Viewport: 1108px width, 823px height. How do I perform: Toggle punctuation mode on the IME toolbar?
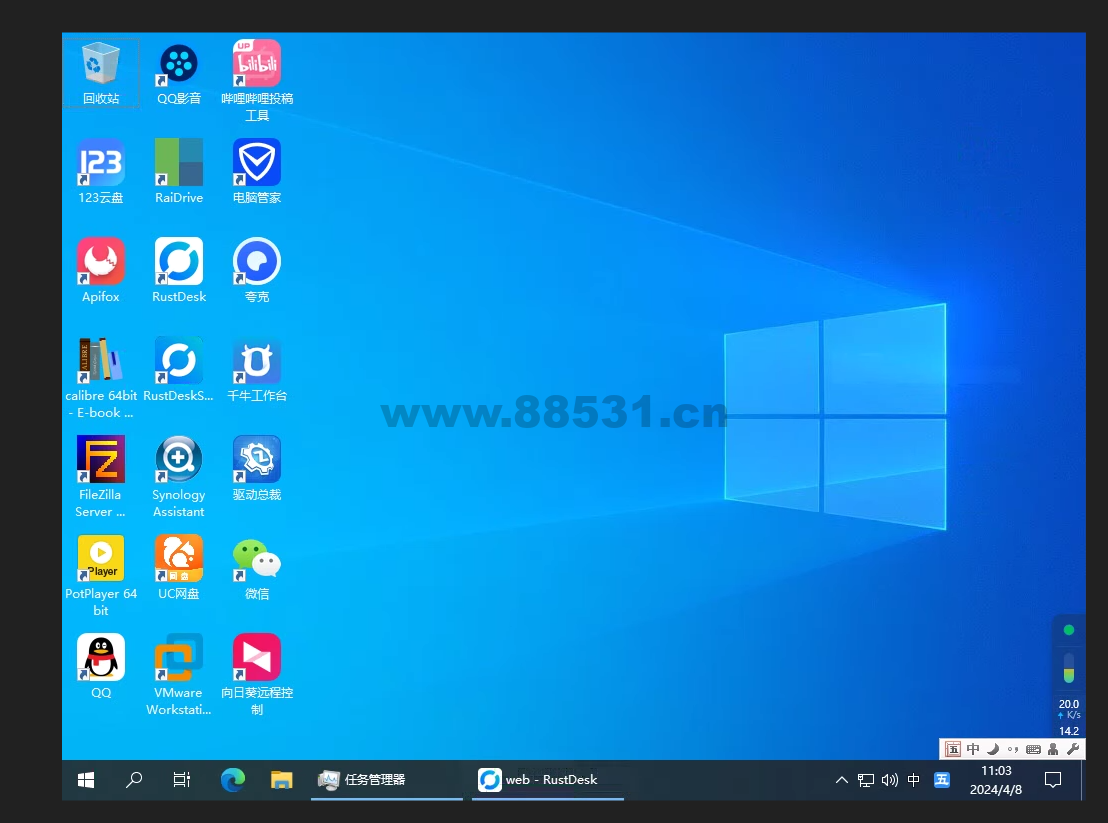1013,750
